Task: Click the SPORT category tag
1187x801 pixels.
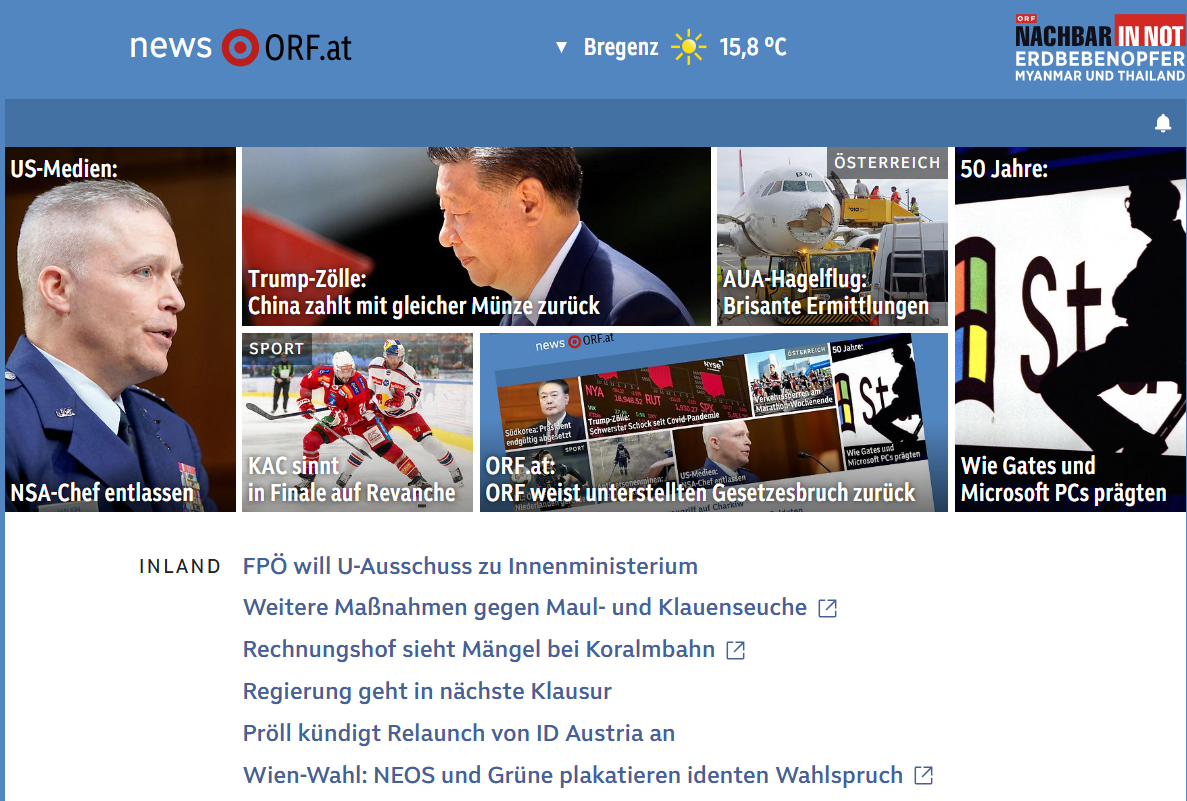Action: 276,348
